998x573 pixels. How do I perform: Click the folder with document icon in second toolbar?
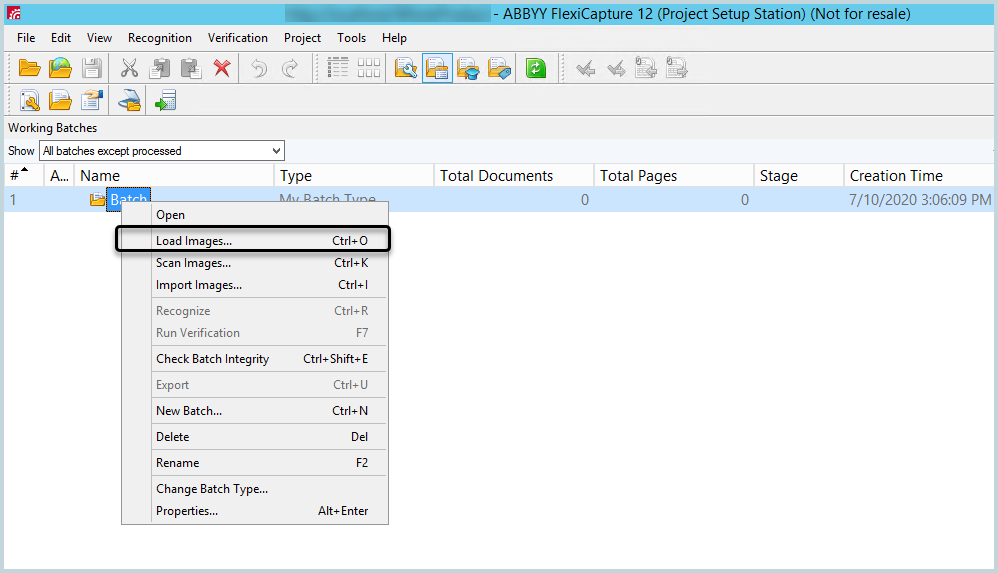tap(60, 101)
